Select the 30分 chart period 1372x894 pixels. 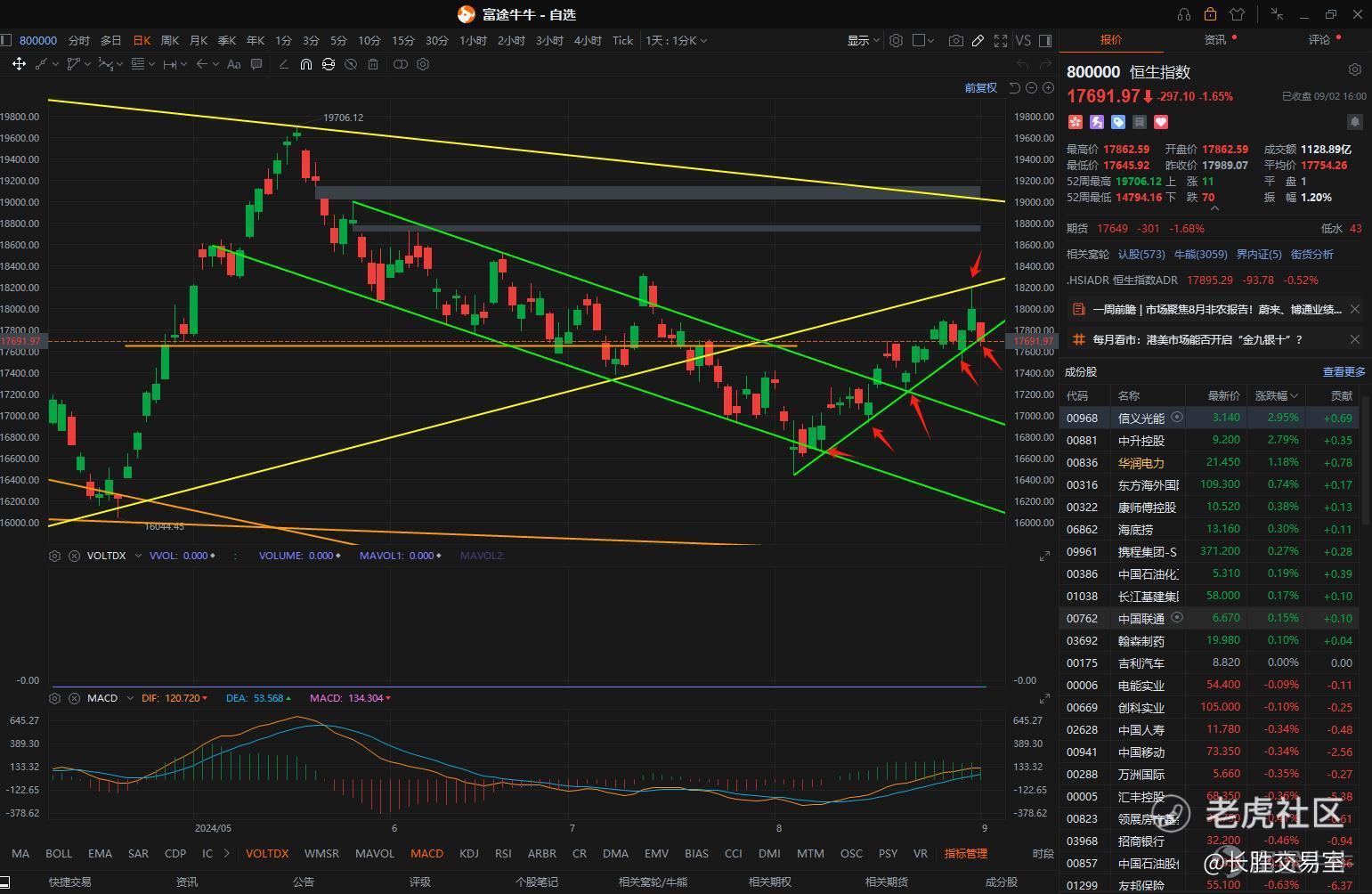436,40
